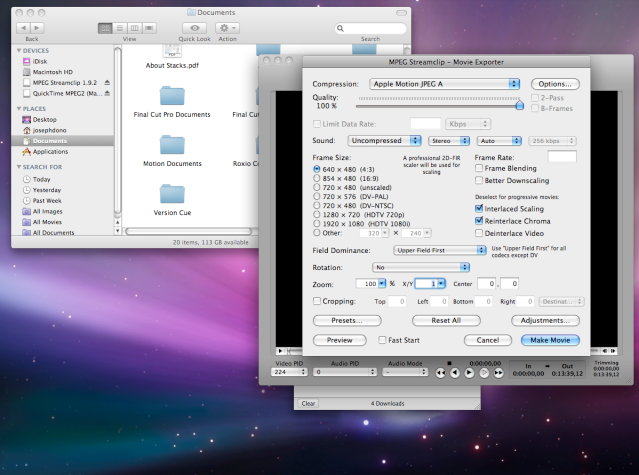Open Stereo channels dropdown

(x=449, y=141)
